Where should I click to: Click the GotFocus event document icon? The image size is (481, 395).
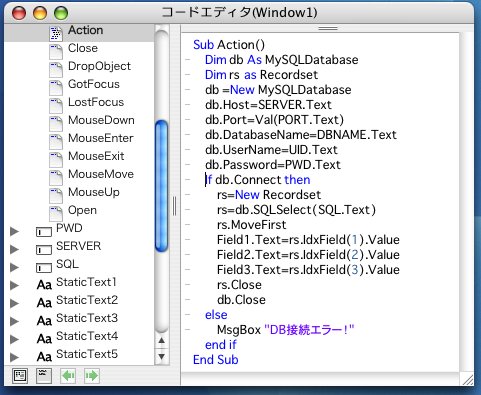(56, 87)
